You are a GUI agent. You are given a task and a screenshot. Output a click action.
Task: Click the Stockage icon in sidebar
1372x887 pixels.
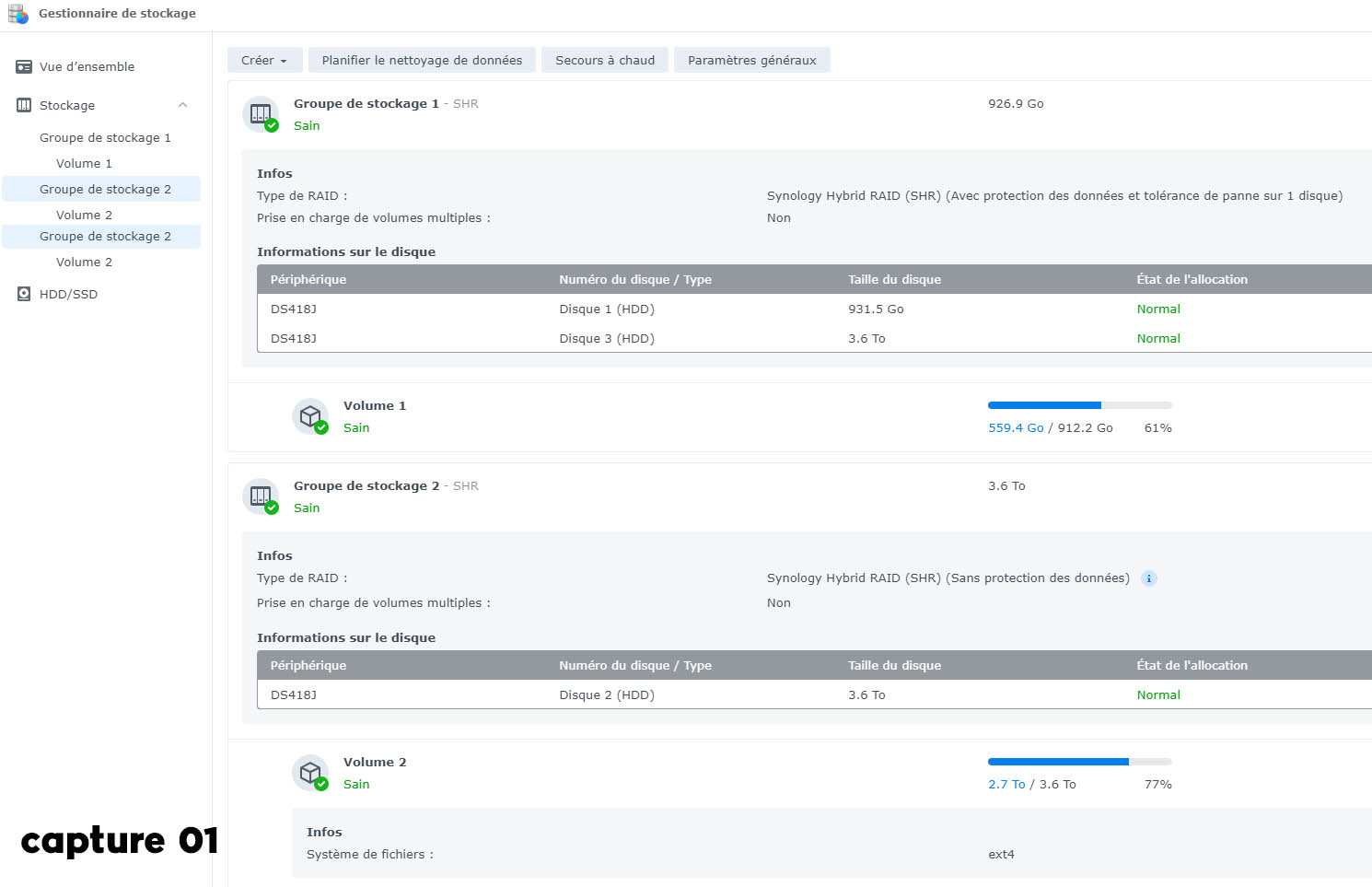(24, 106)
